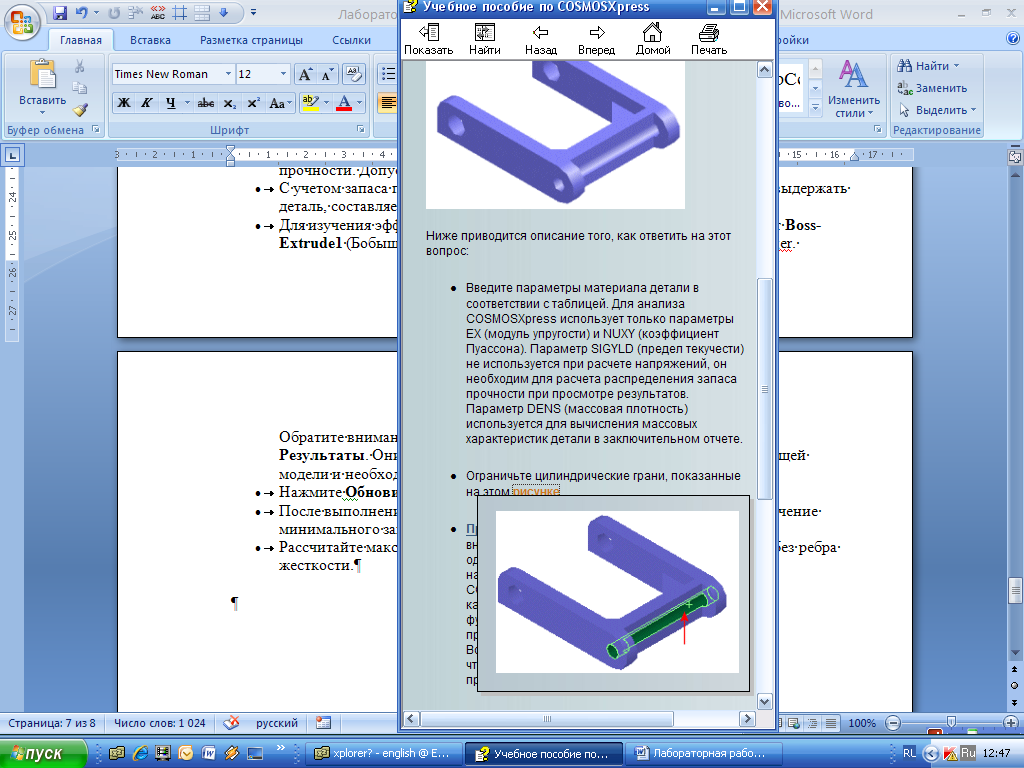This screenshot has height=768, width=1024.
Task: Switch to the Главная ribbon tab
Action: (x=81, y=40)
